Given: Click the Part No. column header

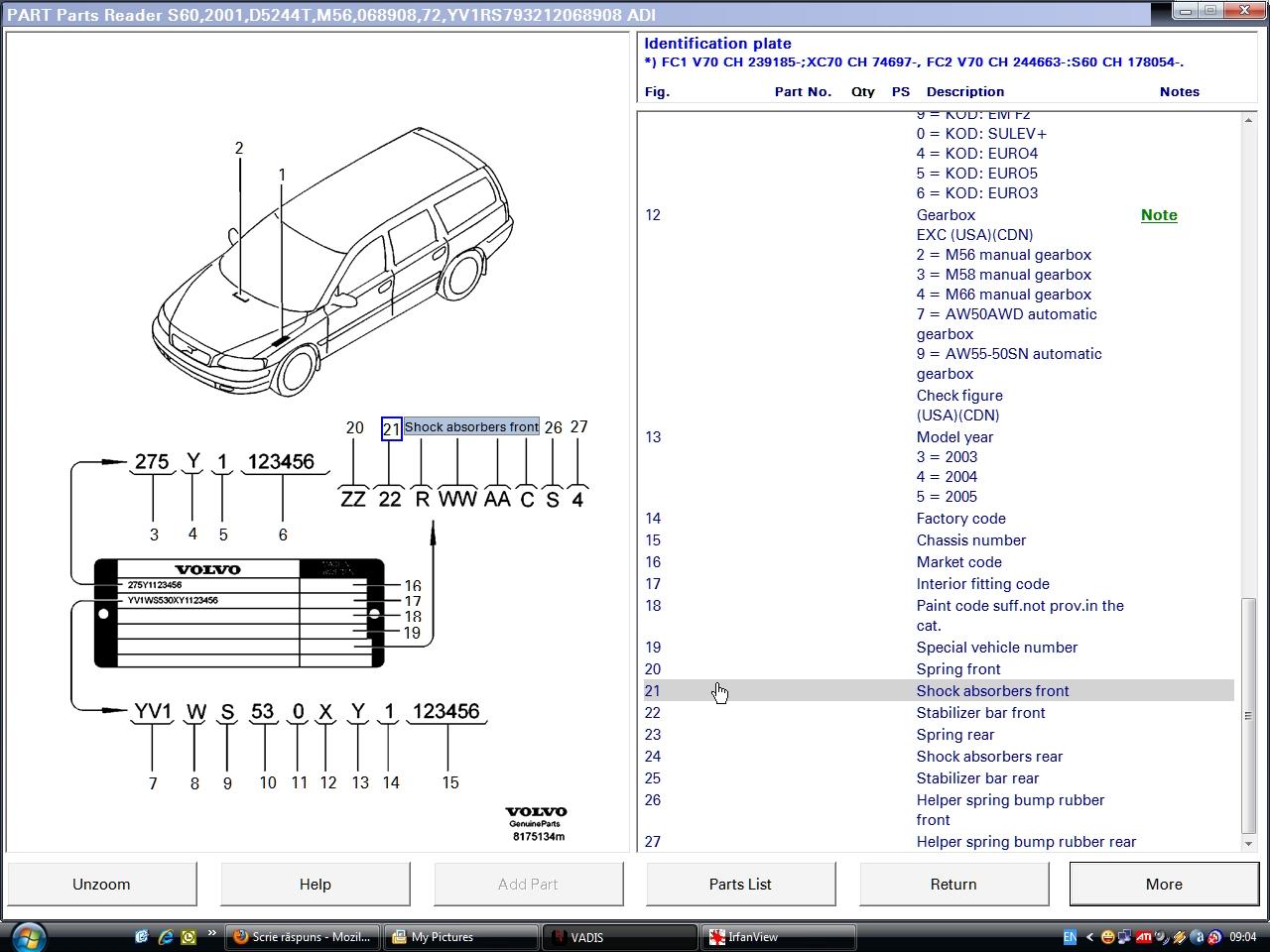Looking at the screenshot, I should pyautogui.click(x=803, y=91).
